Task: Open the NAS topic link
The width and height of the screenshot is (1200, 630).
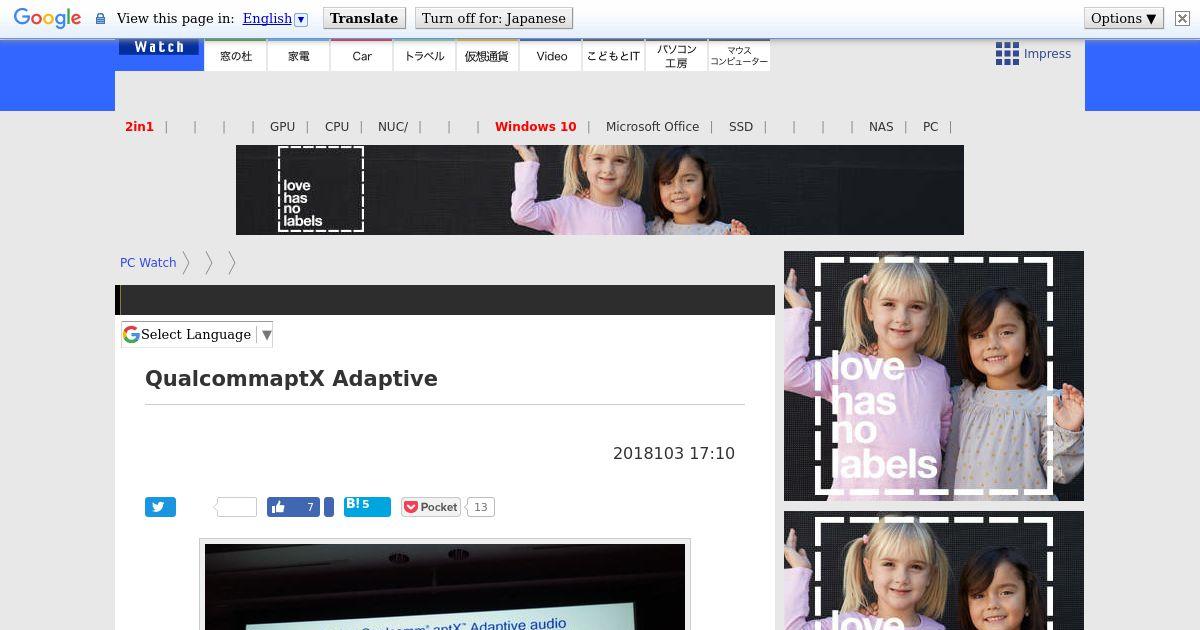Action: tap(881, 127)
